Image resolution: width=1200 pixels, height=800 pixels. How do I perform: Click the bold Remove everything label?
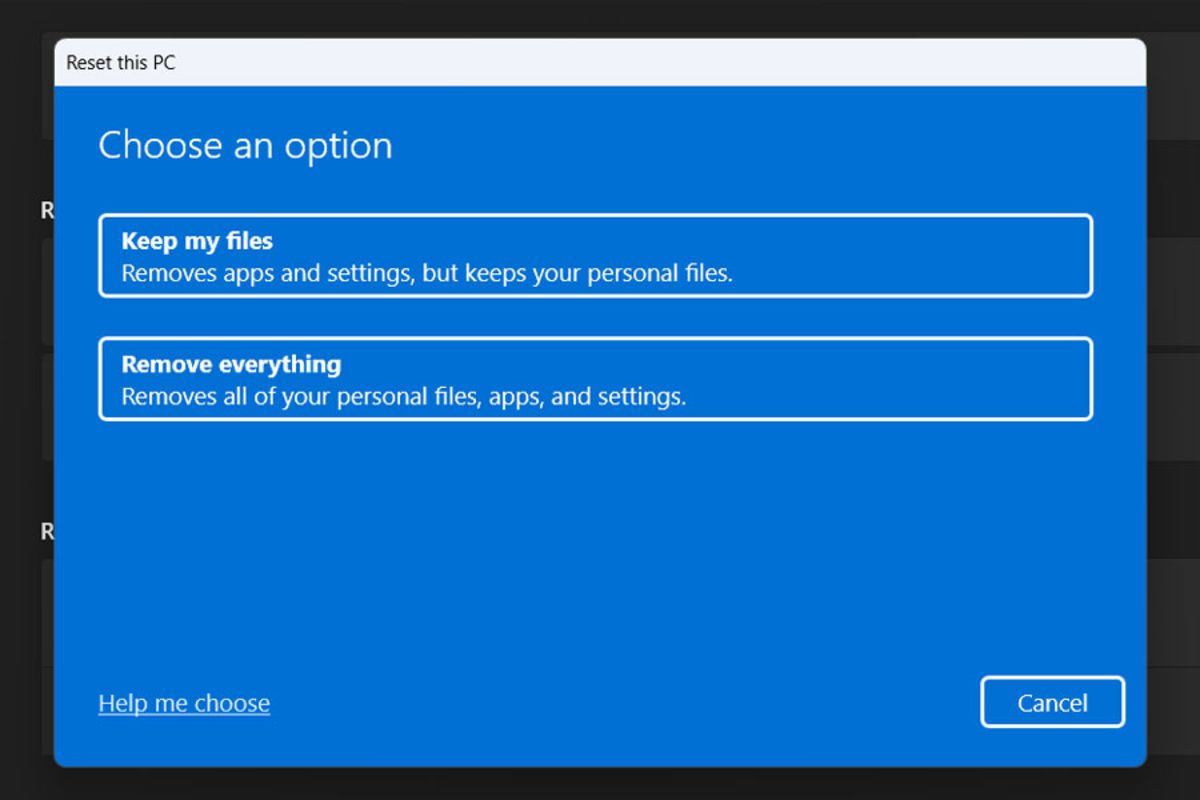pyautogui.click(x=231, y=364)
